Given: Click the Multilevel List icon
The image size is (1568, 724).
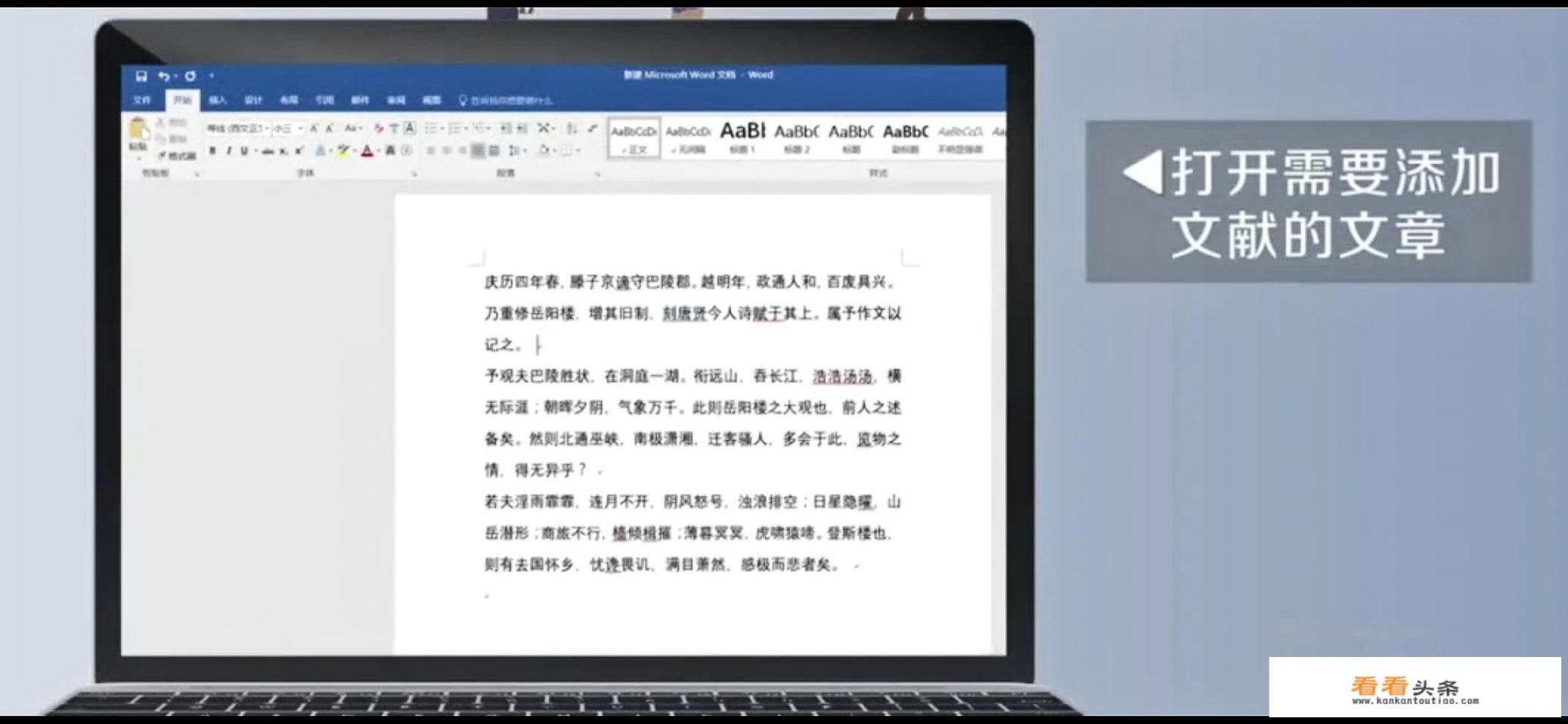Looking at the screenshot, I should [x=479, y=129].
